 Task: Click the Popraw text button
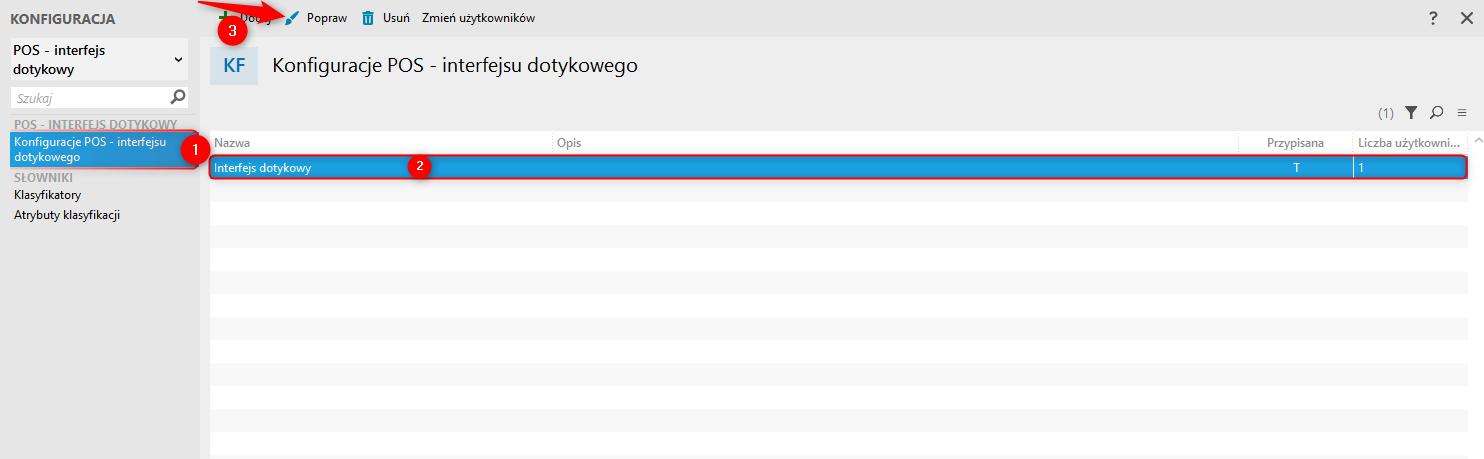[327, 18]
